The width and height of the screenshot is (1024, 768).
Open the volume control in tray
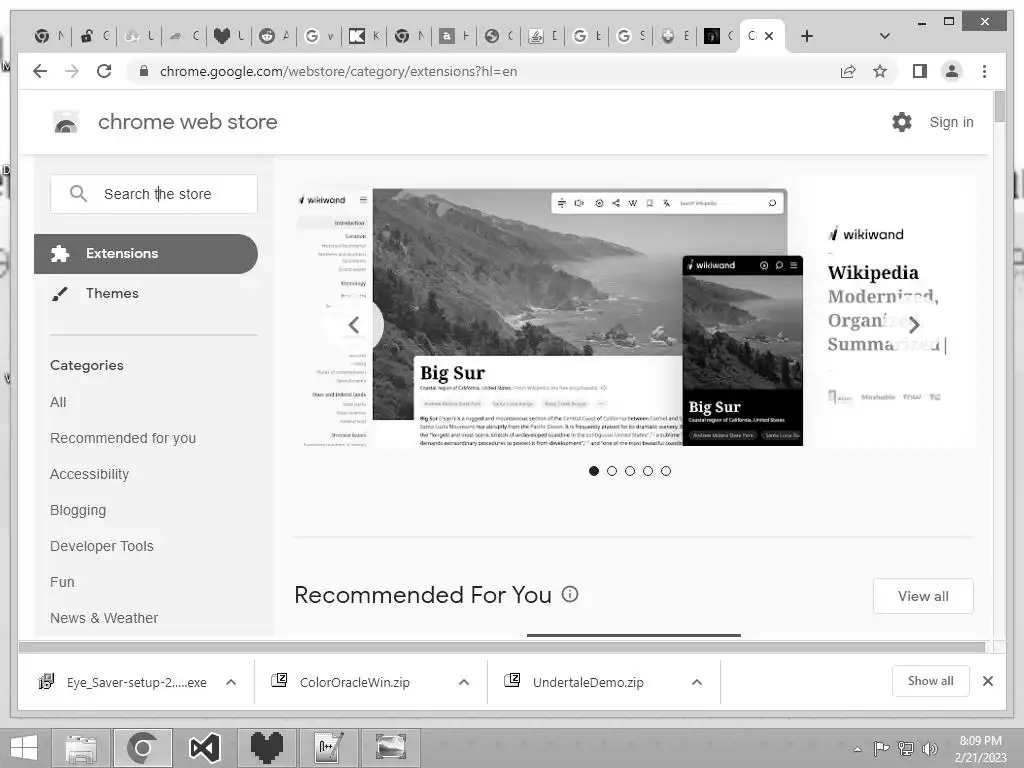[x=929, y=749]
